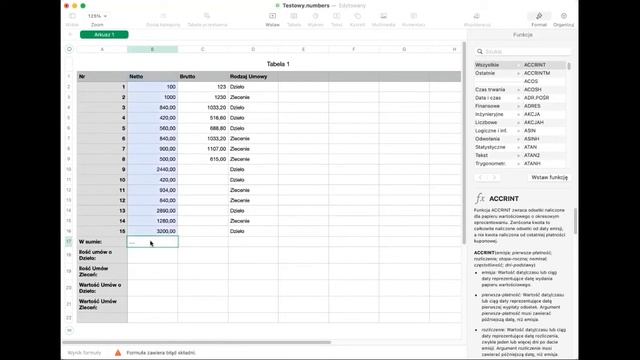640x360 pixels.
Task: Click the W sumie: label cell
Action: point(102,242)
